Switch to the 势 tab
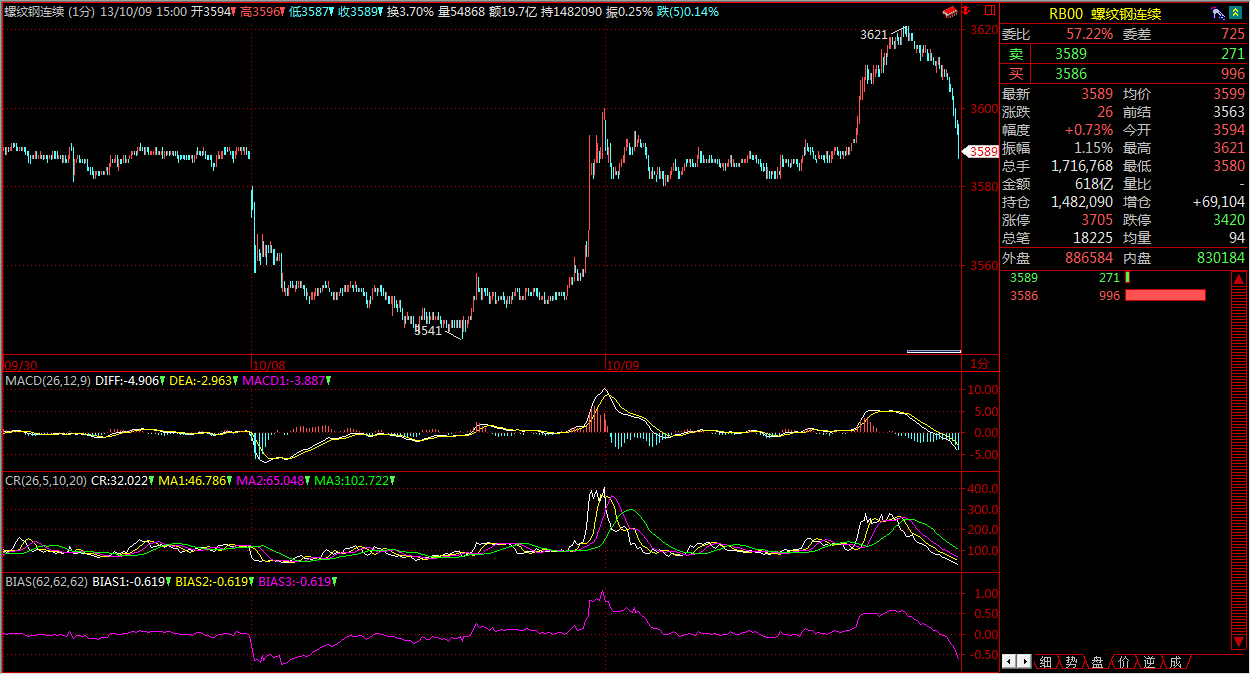The width and height of the screenshot is (1251, 675). click(1071, 662)
